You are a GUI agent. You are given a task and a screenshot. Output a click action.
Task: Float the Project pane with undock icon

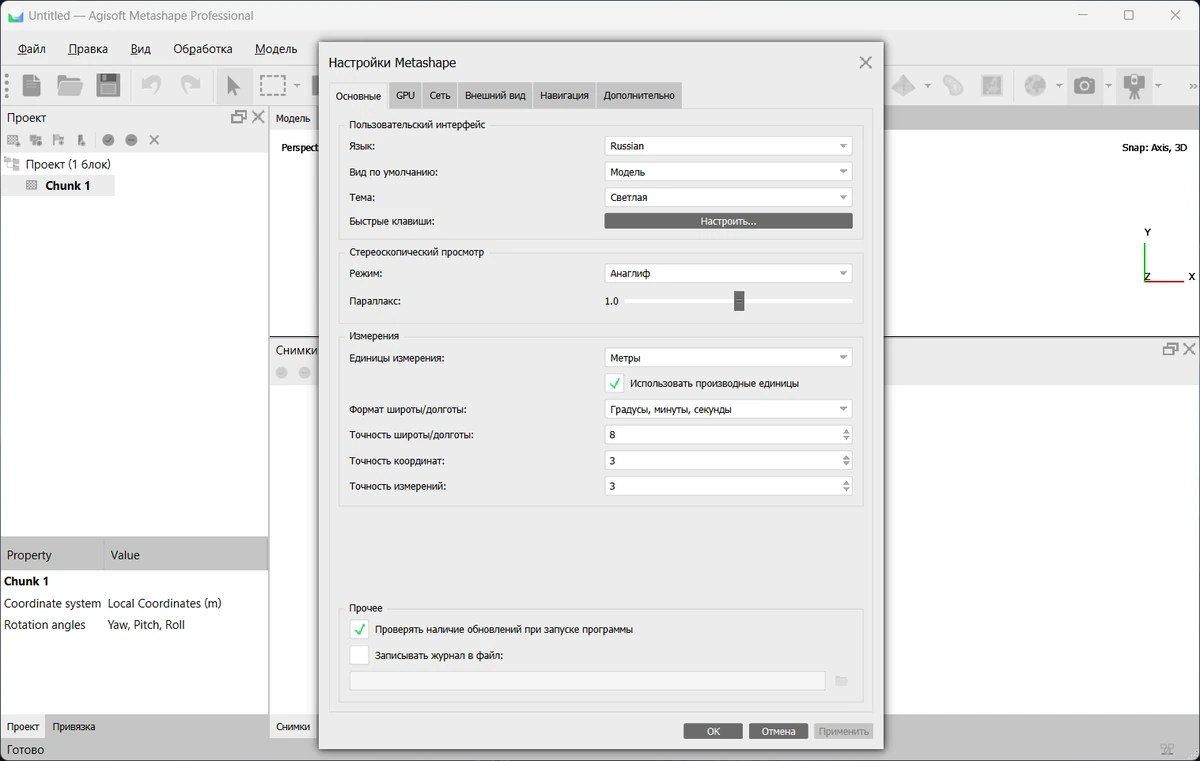tap(239, 117)
